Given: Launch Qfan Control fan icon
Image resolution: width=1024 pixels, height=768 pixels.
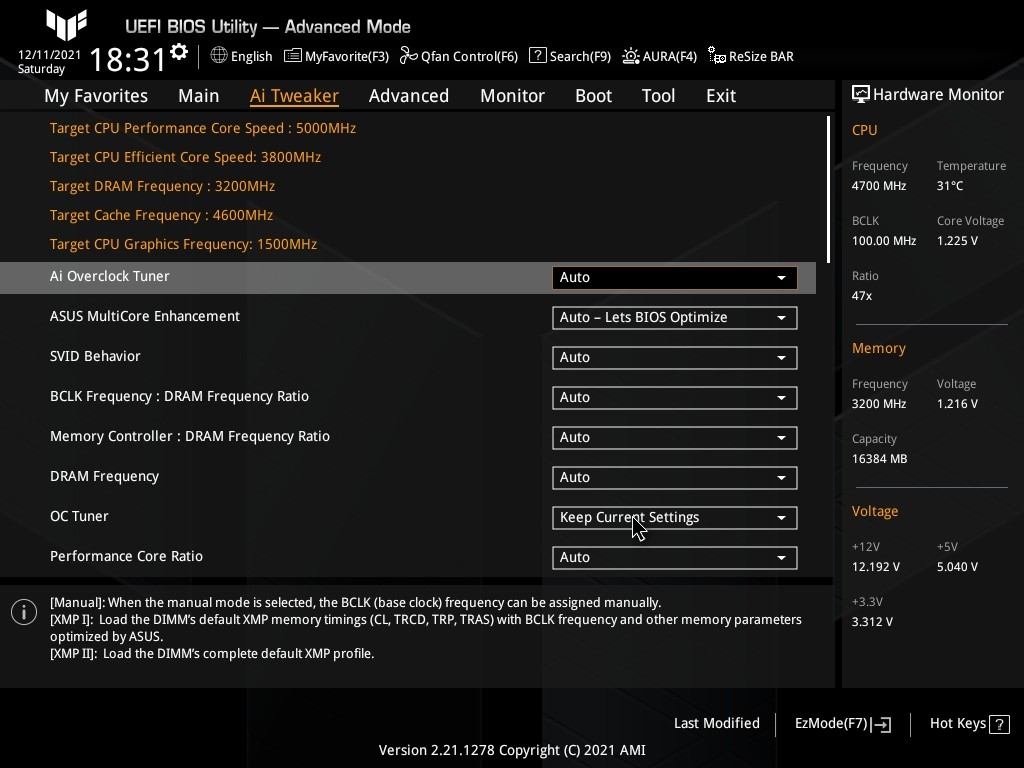Looking at the screenshot, I should [x=408, y=56].
